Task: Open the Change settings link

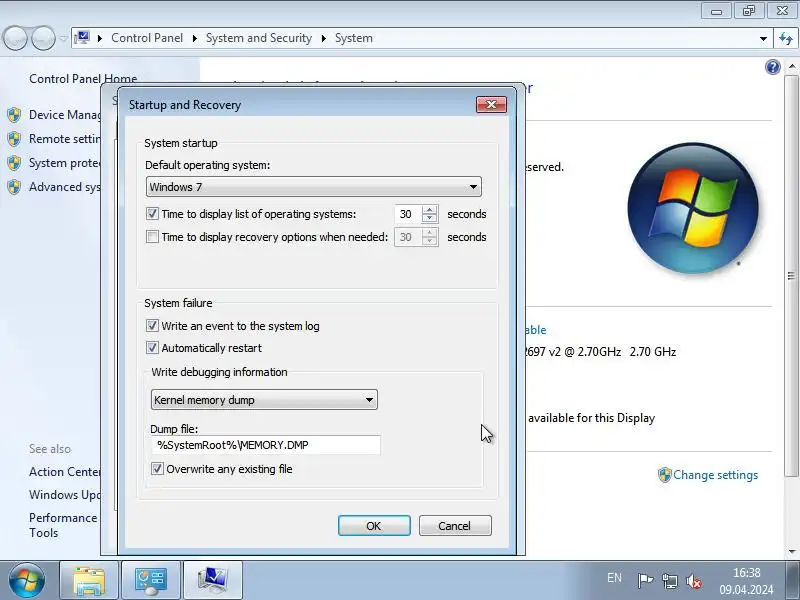Action: (715, 475)
